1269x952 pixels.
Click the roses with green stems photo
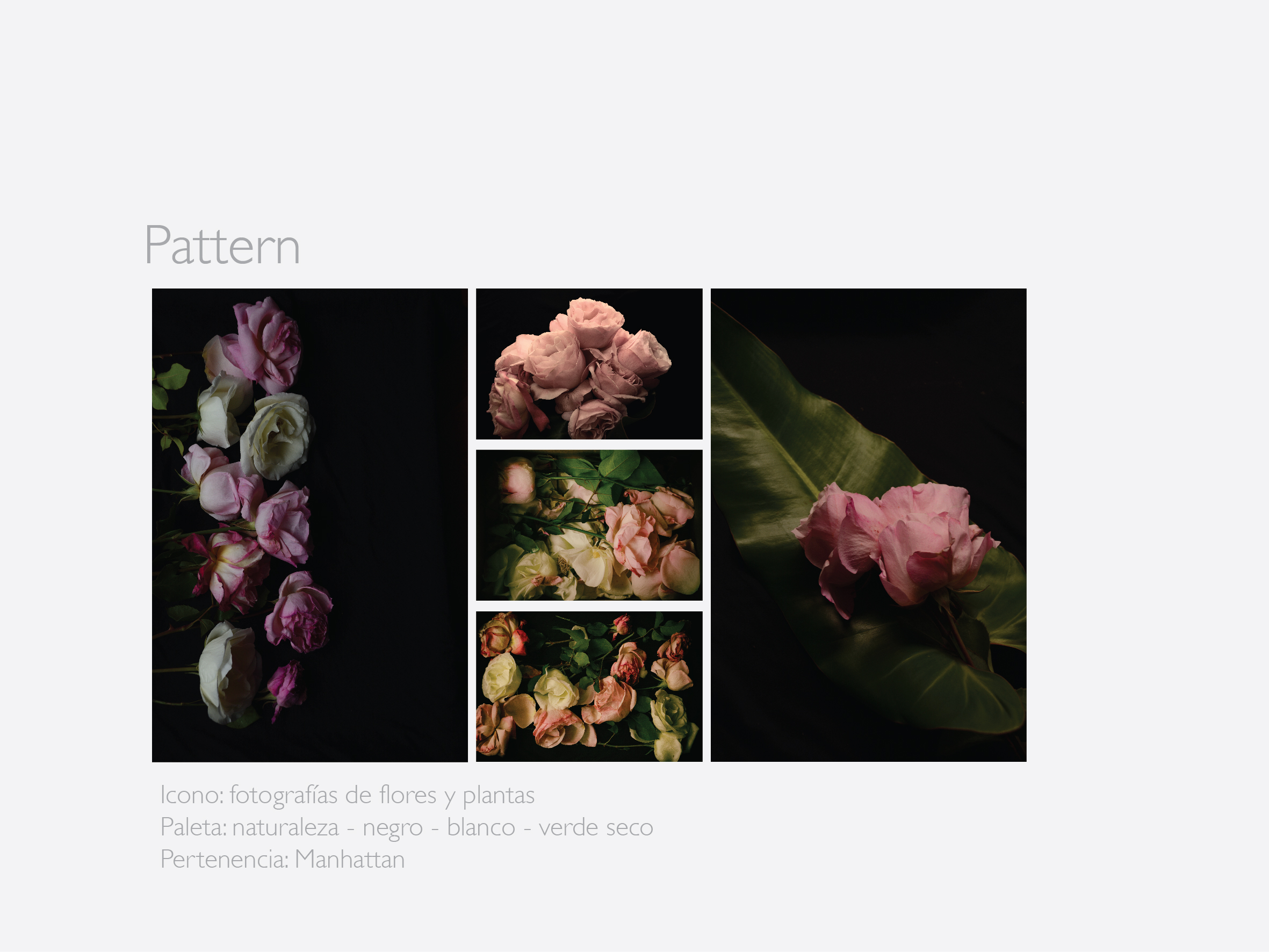tap(589, 525)
